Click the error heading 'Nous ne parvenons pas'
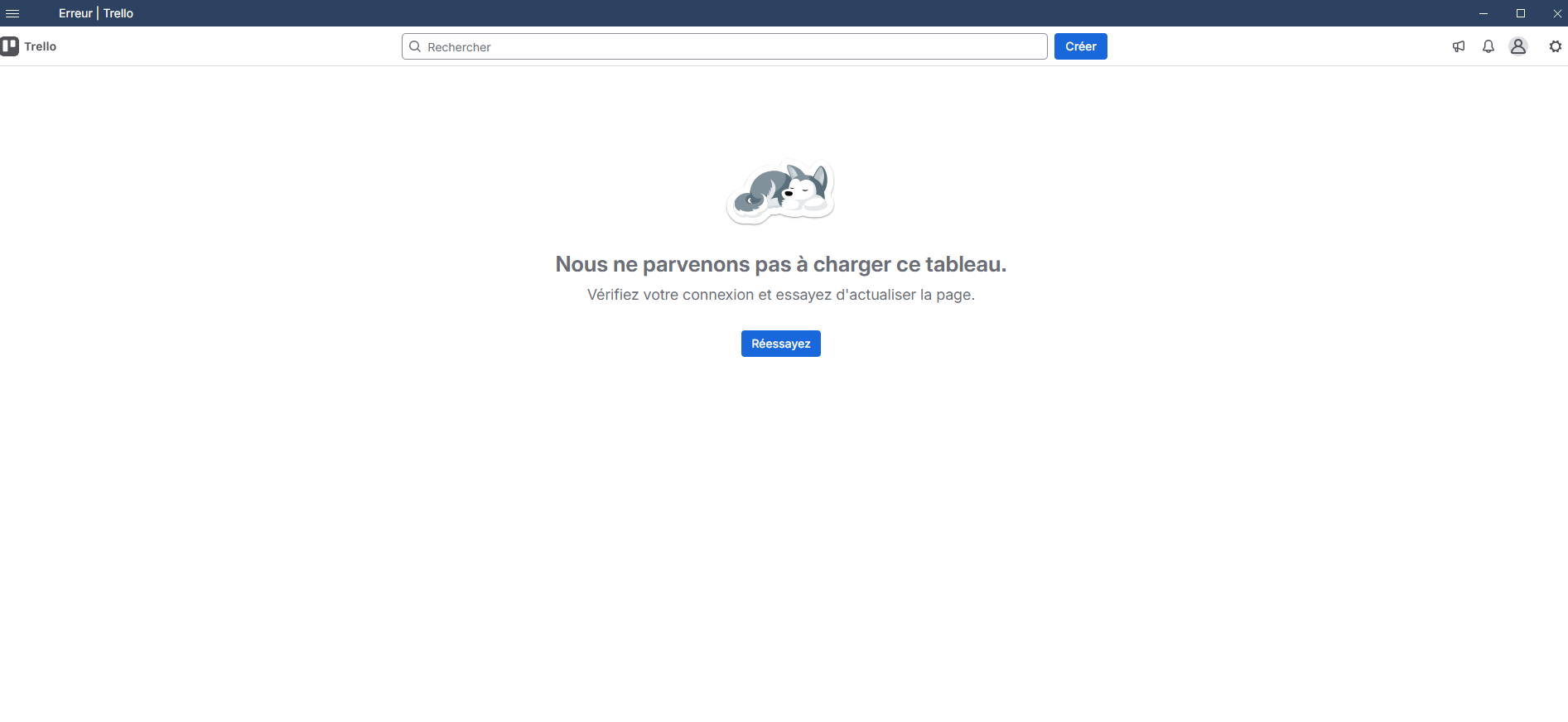The height and width of the screenshot is (722, 1568). click(x=781, y=264)
